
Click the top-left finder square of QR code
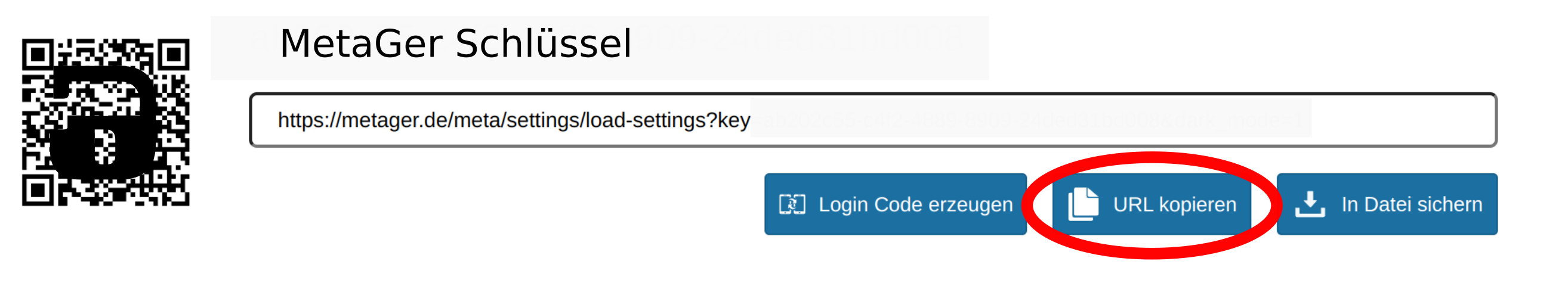36,55
